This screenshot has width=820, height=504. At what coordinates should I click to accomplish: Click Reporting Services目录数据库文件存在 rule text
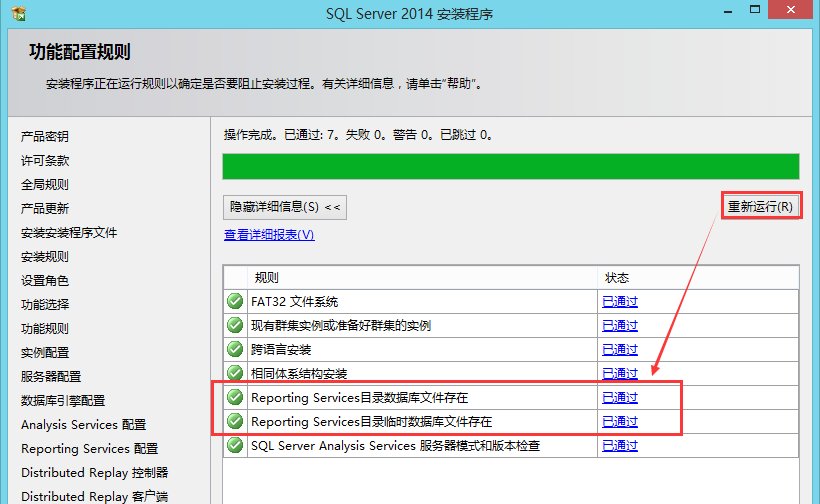(x=360, y=398)
